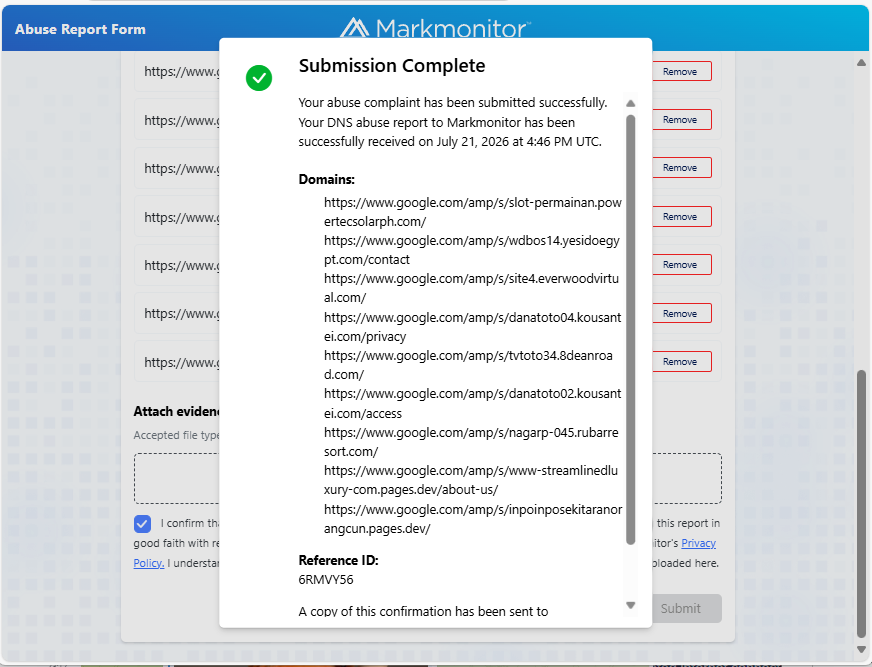Click the Remove button in the first URL row
This screenshot has height=667, width=872.
681,71
